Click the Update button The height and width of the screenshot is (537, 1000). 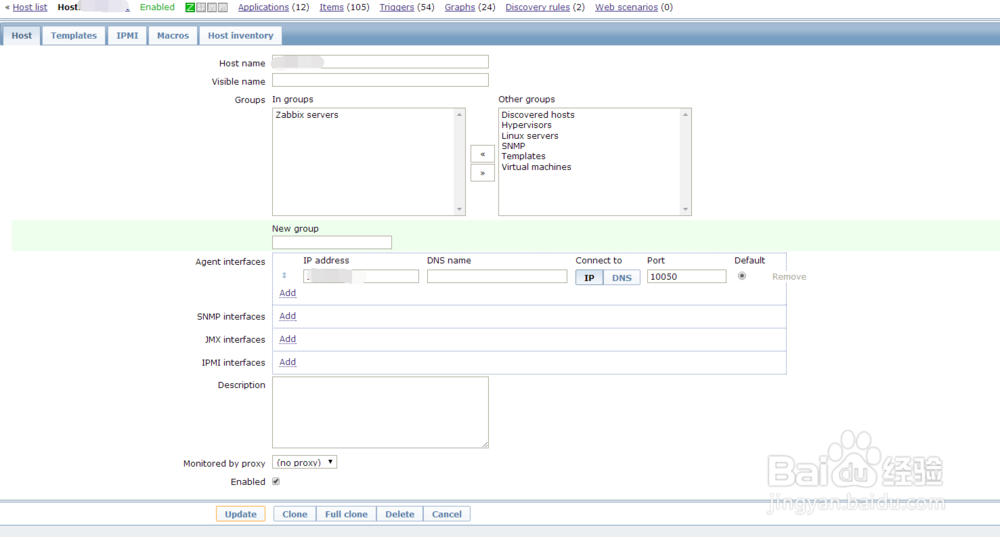tap(240, 514)
